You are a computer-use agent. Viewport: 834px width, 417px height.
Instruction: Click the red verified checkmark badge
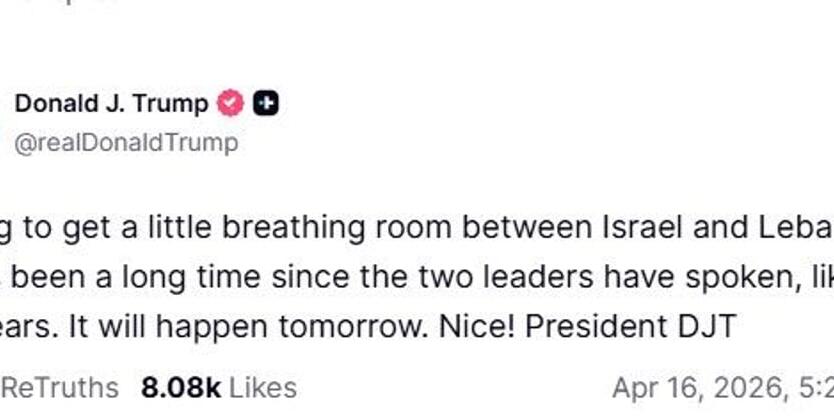[x=231, y=103]
